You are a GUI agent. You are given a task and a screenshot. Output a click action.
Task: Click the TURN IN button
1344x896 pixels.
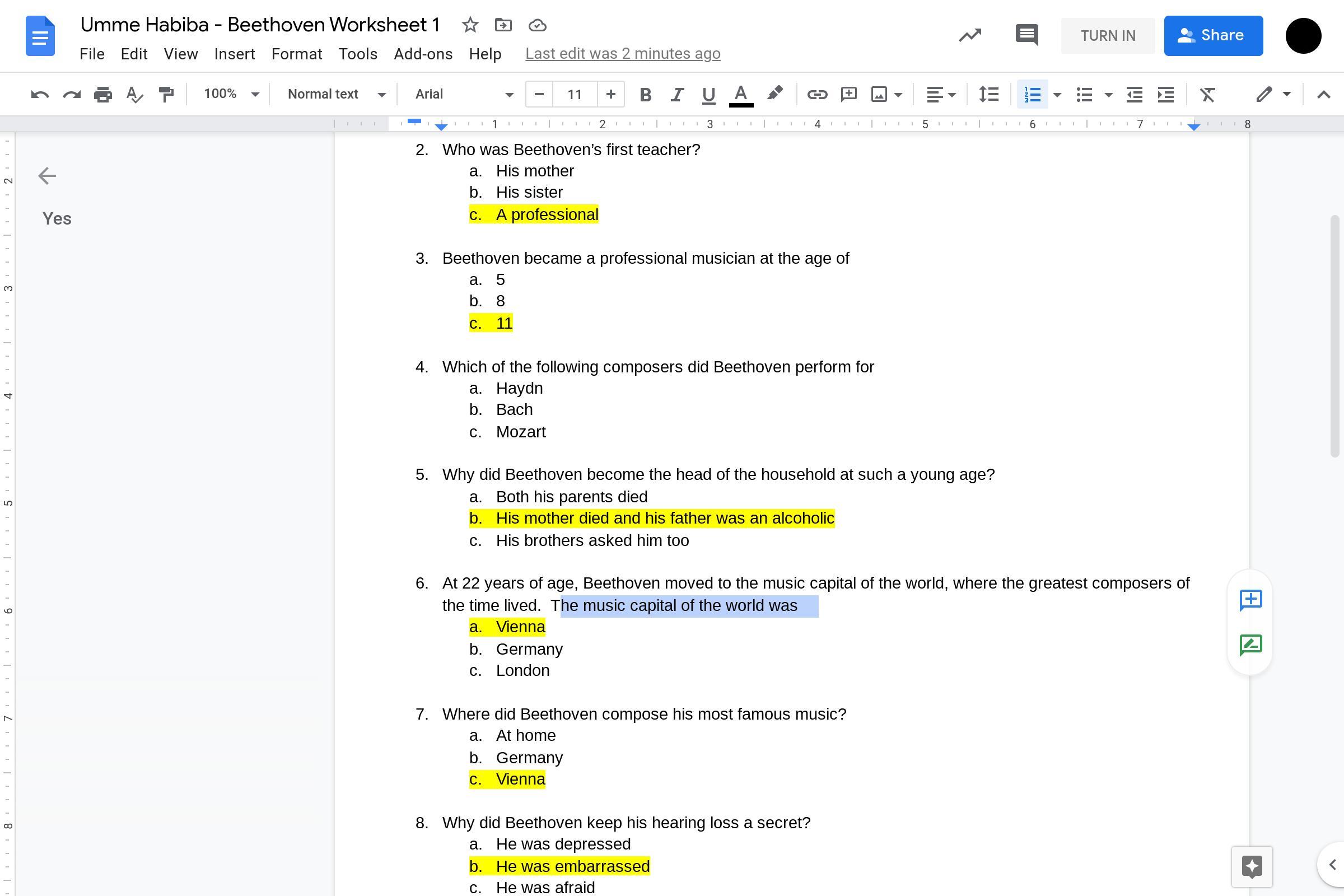pos(1108,35)
